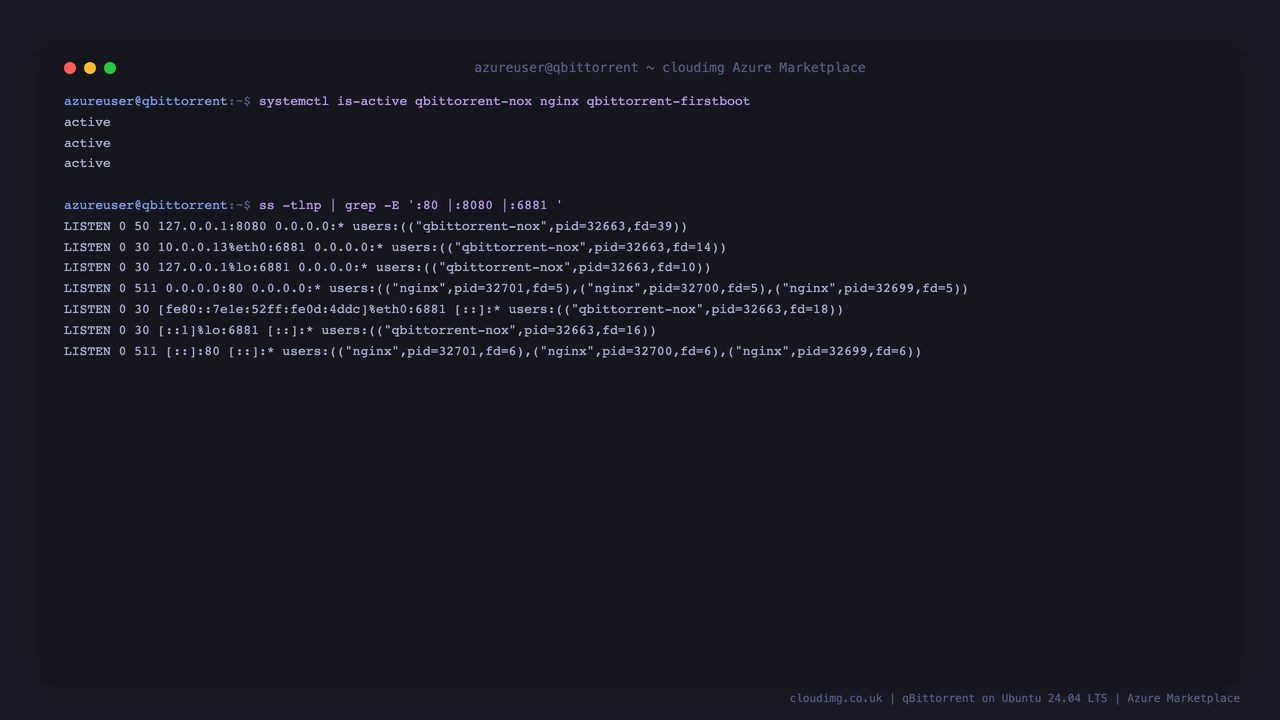Click the second 'active' output line
The height and width of the screenshot is (720, 1280).
click(x=87, y=143)
